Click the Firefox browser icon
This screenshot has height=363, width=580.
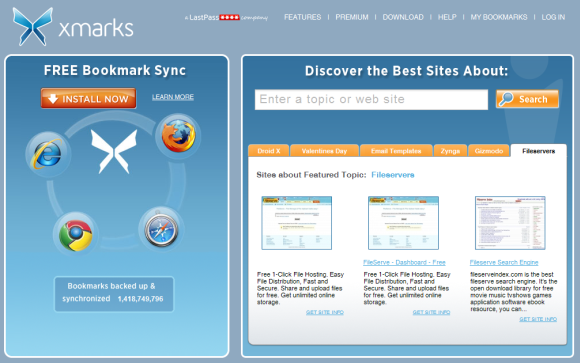[178, 136]
